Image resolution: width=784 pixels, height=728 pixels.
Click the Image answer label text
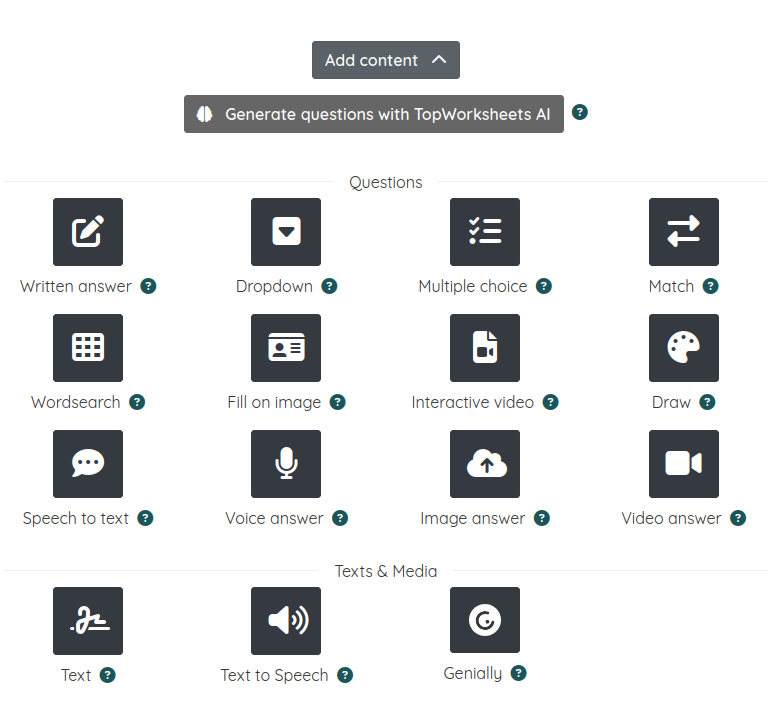pos(473,518)
